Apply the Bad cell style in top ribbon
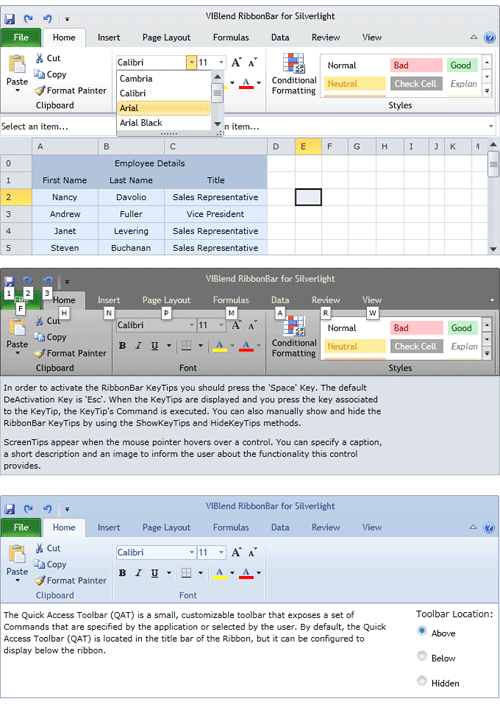The image size is (500, 721). coord(416,65)
